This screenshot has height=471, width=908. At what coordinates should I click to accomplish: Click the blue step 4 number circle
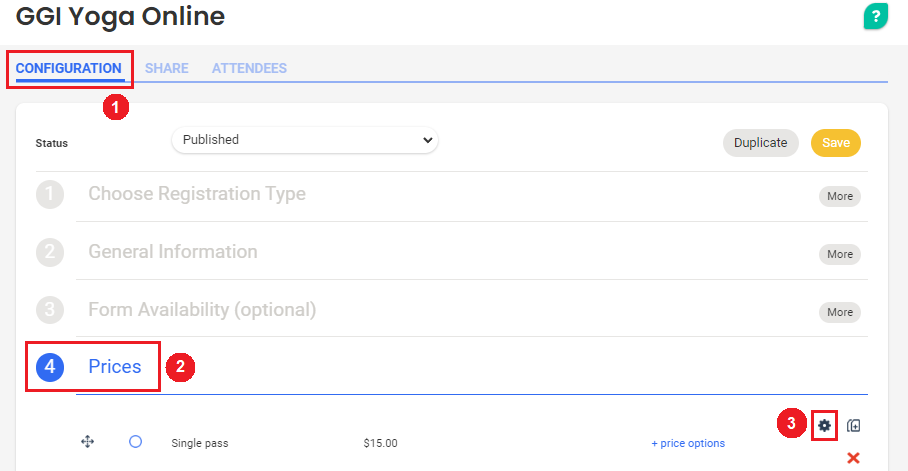tap(50, 368)
